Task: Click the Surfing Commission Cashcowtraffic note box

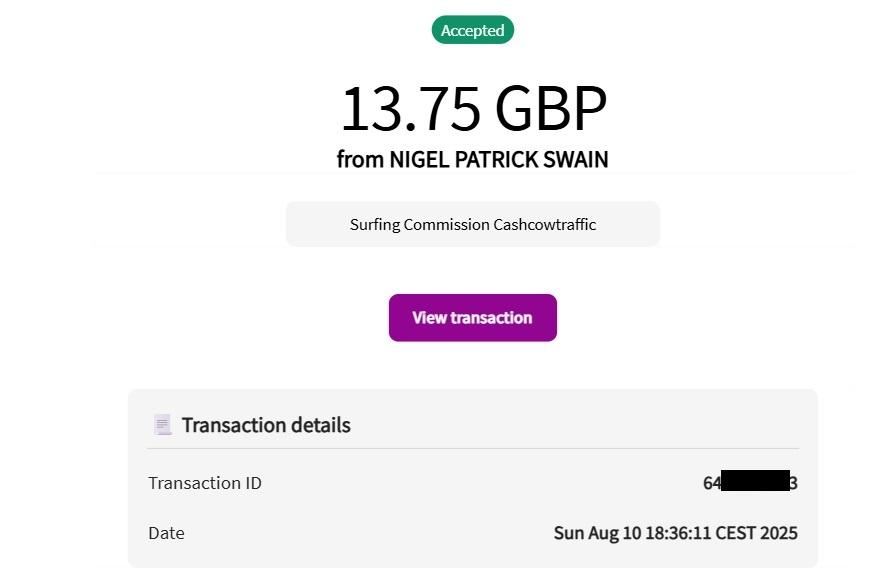Action: [x=473, y=224]
